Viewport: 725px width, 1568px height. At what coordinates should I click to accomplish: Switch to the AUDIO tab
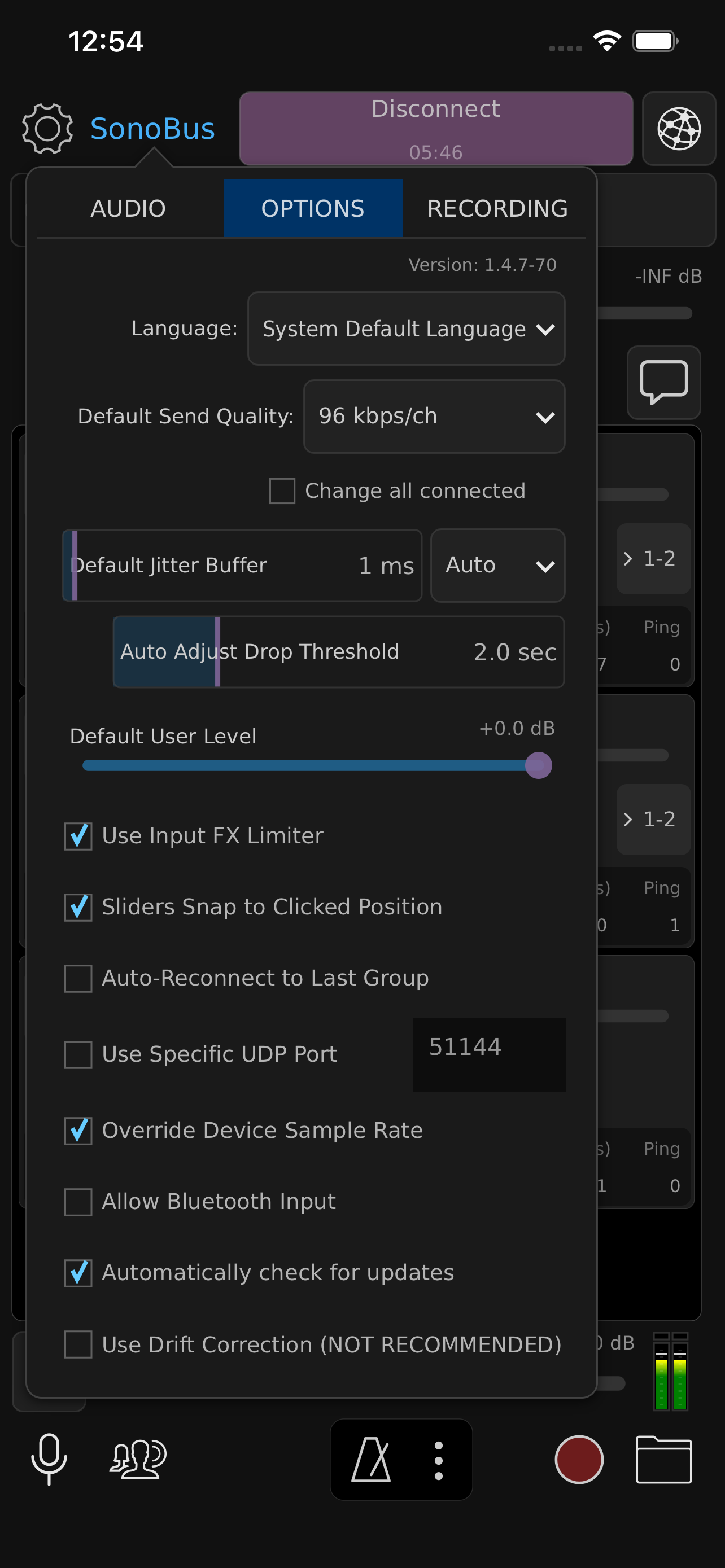pos(128,208)
